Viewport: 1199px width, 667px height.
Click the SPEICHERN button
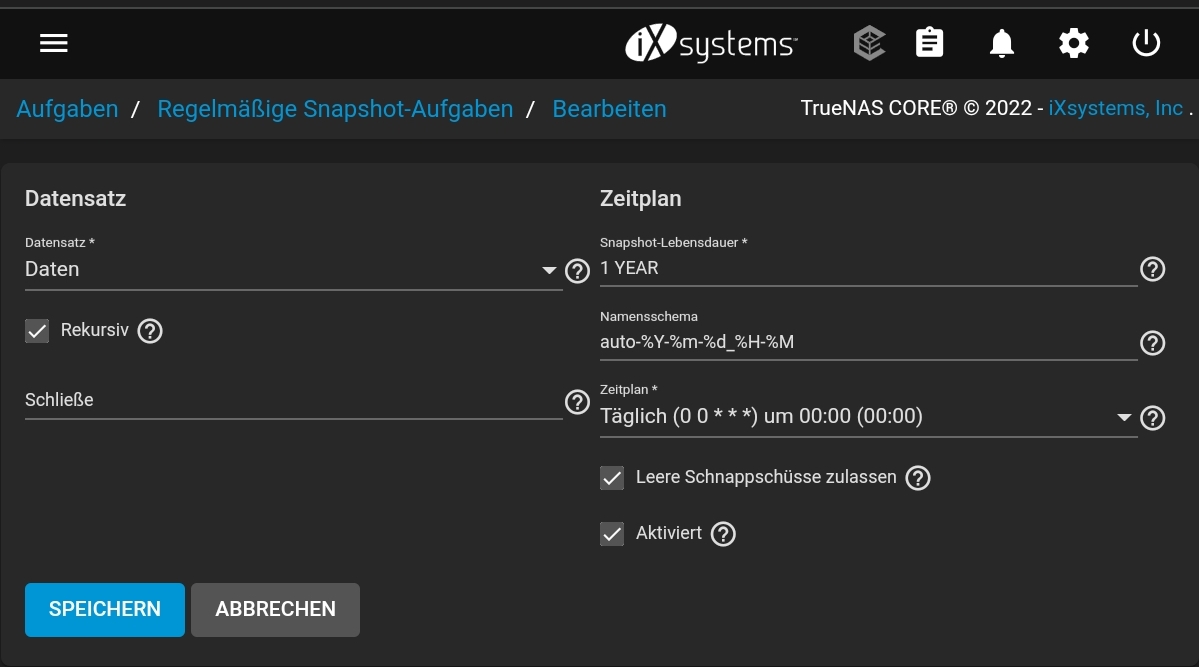pyautogui.click(x=105, y=610)
